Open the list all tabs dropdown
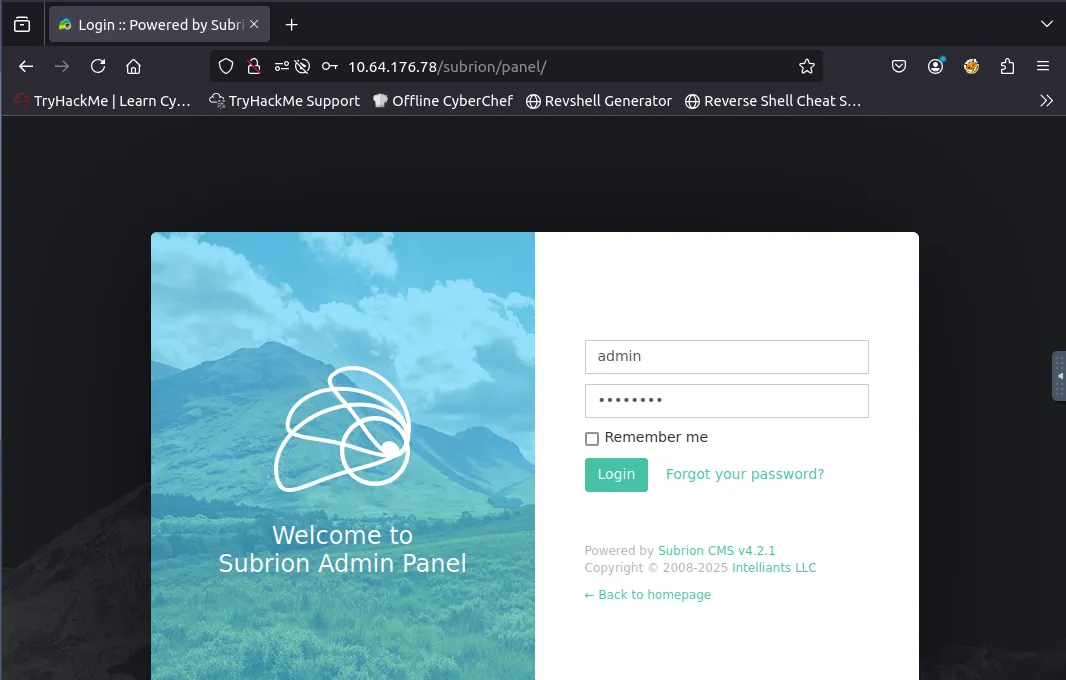Viewport: 1066px width, 680px height. tap(1046, 24)
